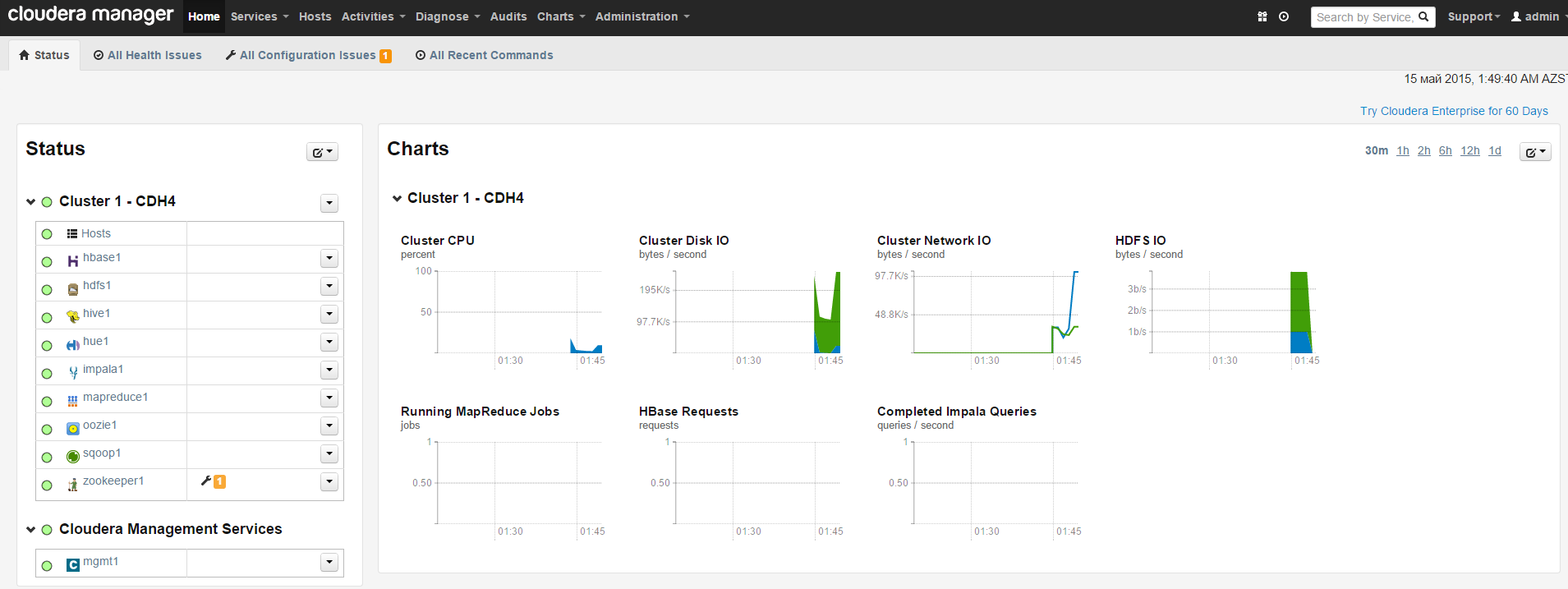Click Hosts green health status icon
Screen dimensions: 1568x589
point(47,234)
